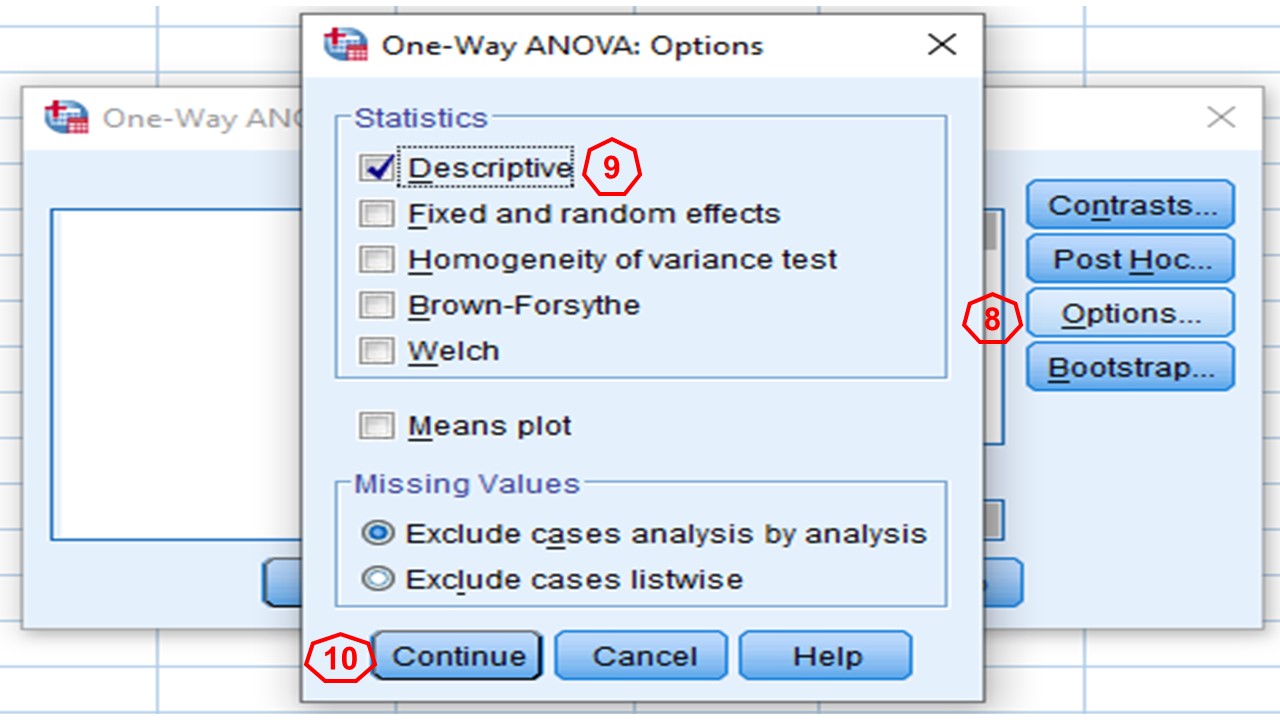Enable Fixed and random effects
The height and width of the screenshot is (720, 1280).
(x=377, y=214)
